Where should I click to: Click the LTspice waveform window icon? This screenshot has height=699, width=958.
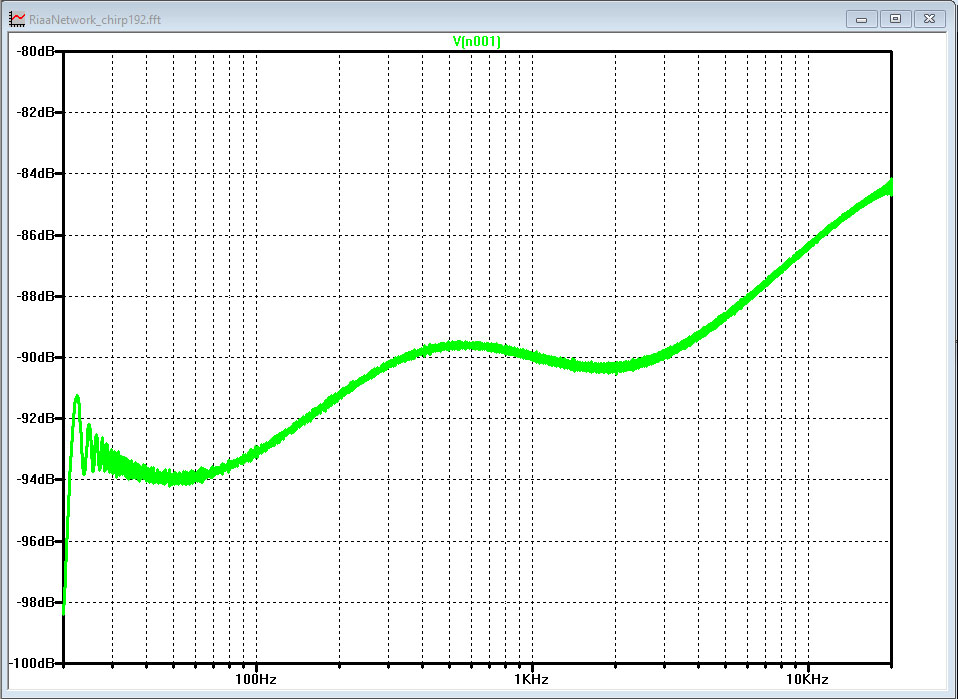coord(17,18)
